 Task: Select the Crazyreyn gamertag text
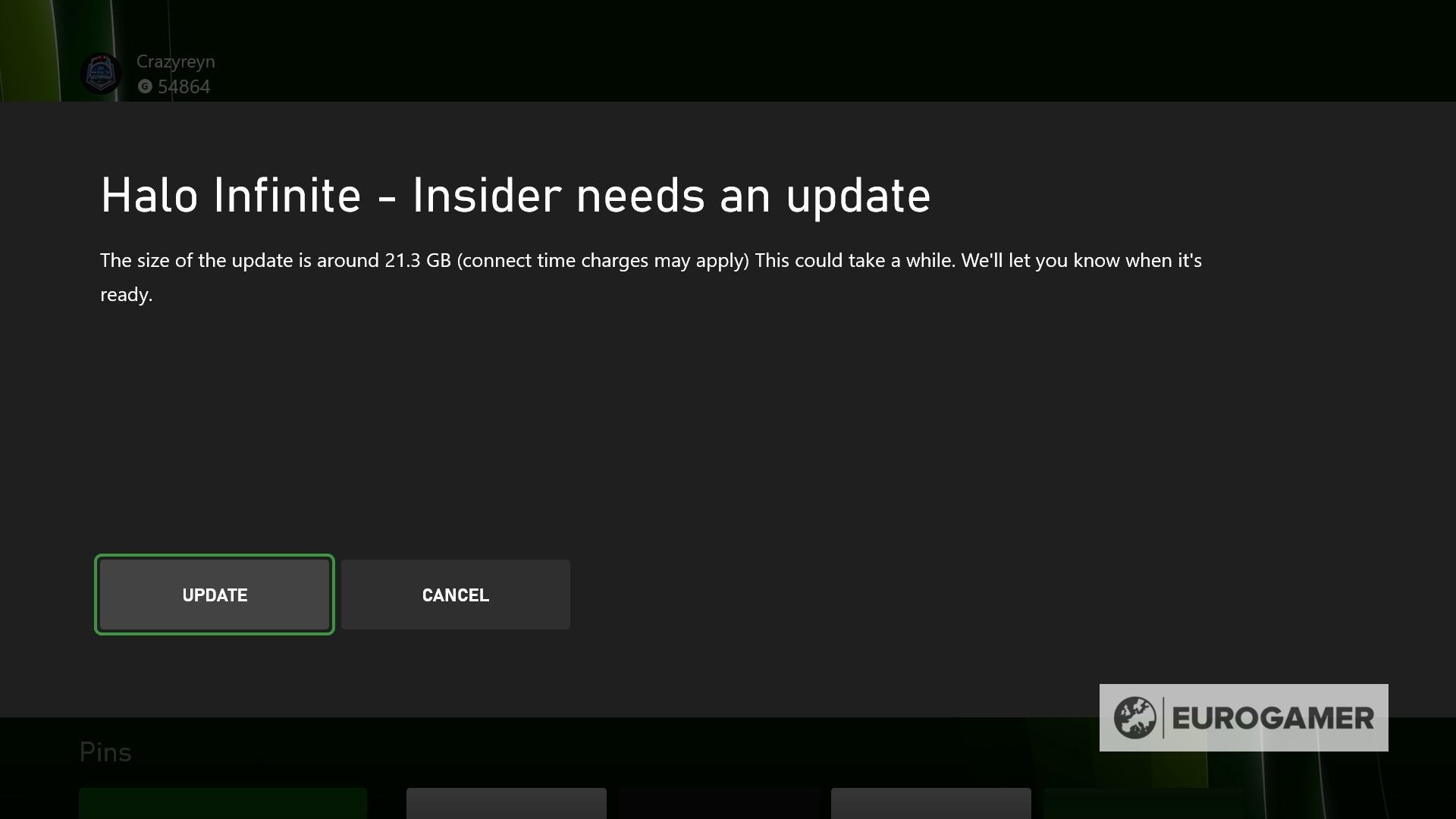tap(176, 61)
